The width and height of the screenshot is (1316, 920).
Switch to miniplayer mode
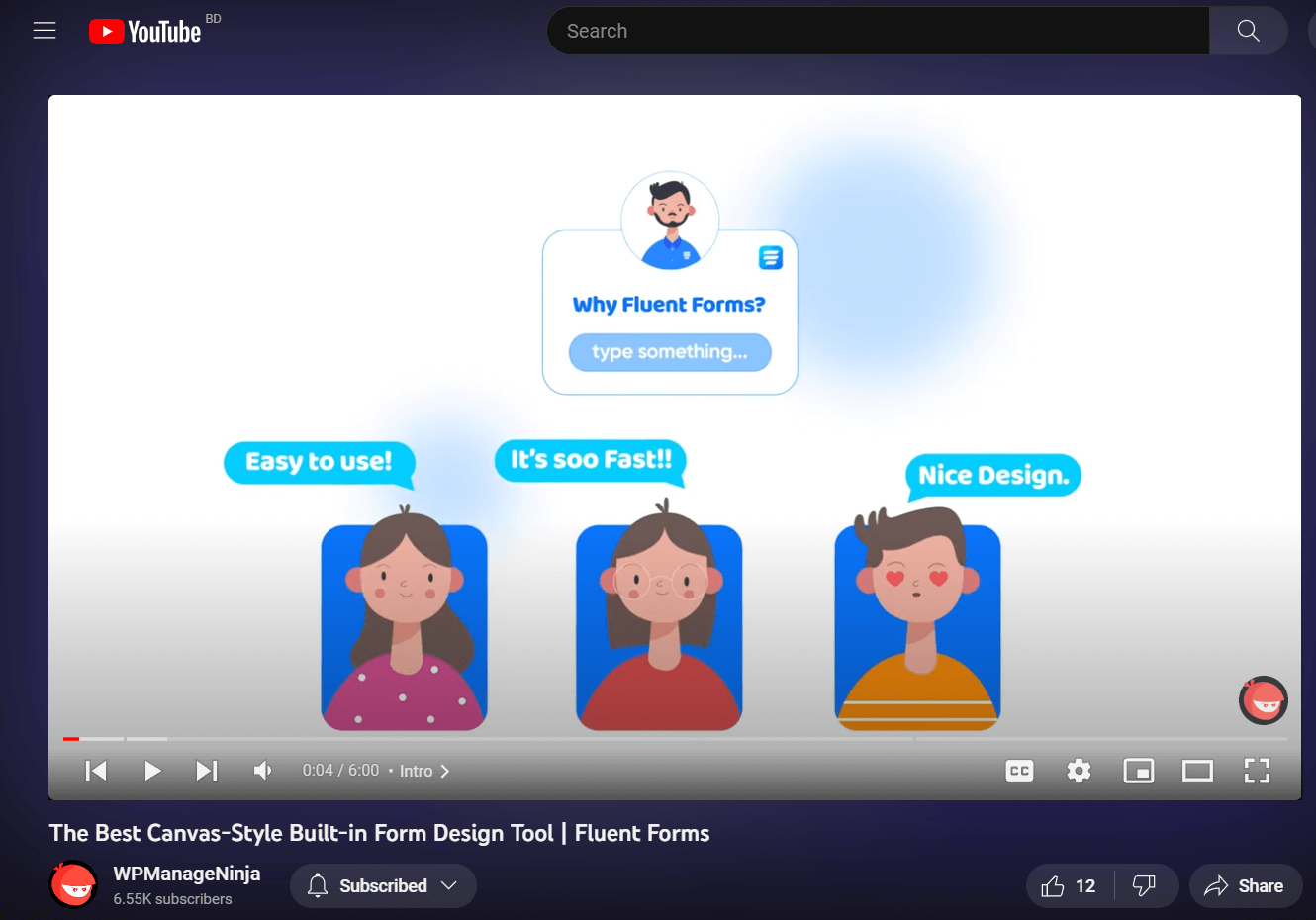(1139, 771)
